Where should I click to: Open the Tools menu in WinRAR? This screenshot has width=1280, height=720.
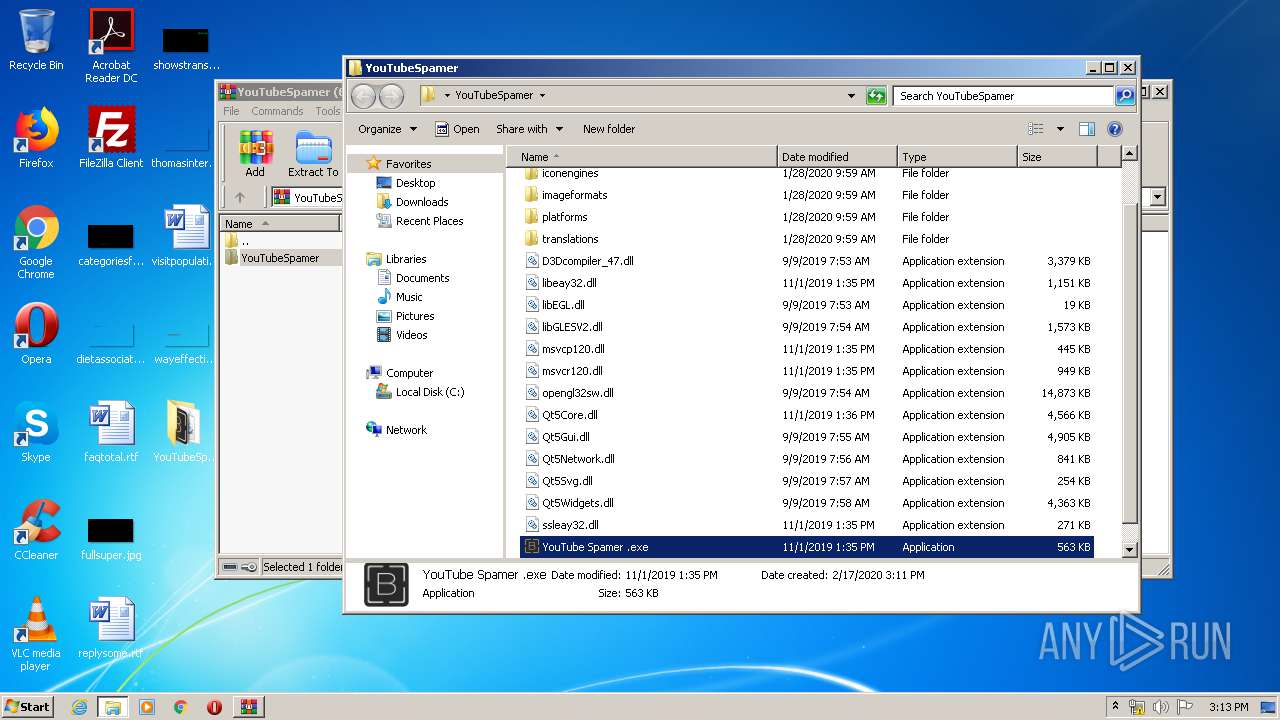328,111
